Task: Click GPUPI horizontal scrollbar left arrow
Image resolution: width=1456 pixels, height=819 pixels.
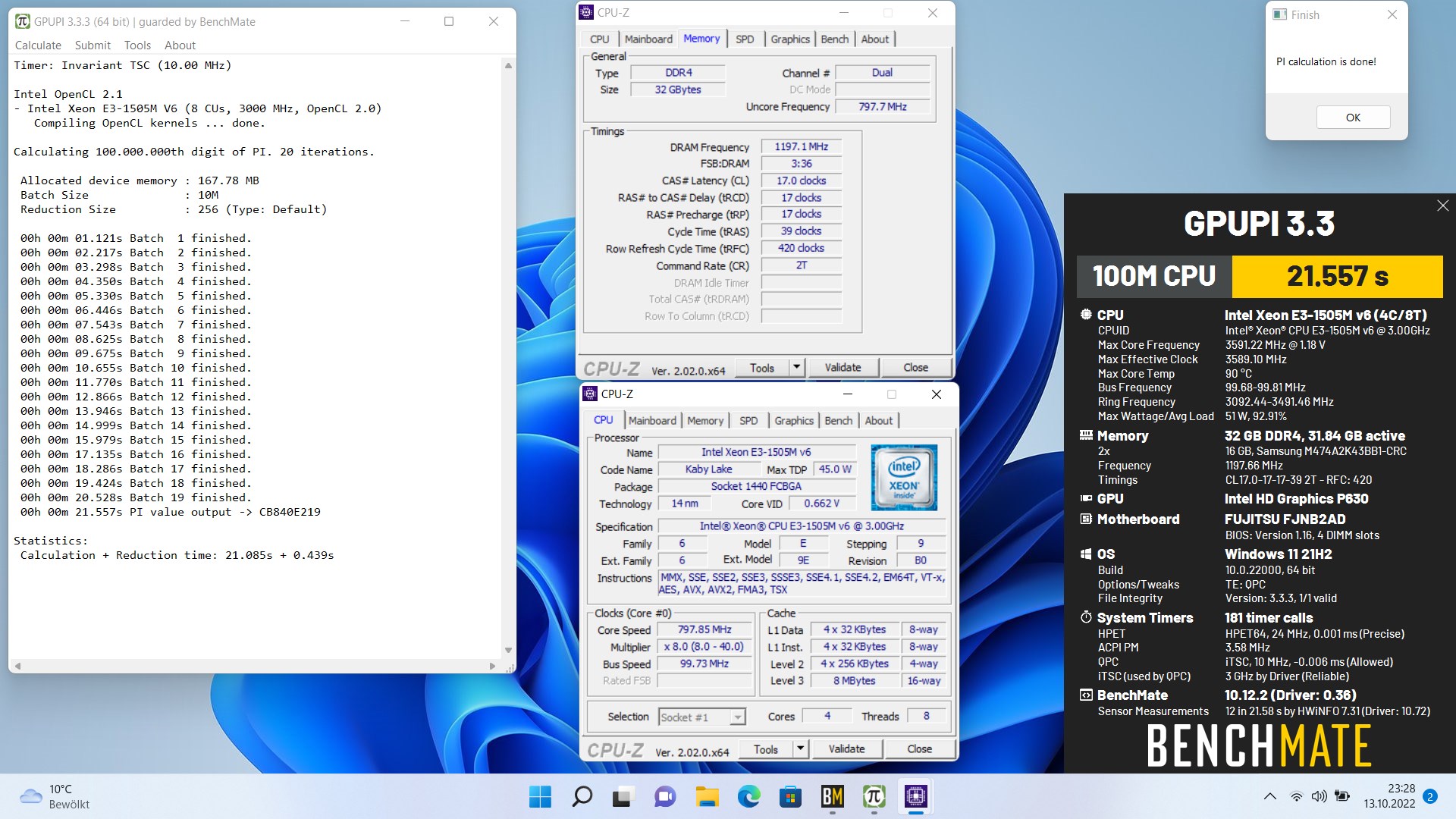Action: [17, 666]
